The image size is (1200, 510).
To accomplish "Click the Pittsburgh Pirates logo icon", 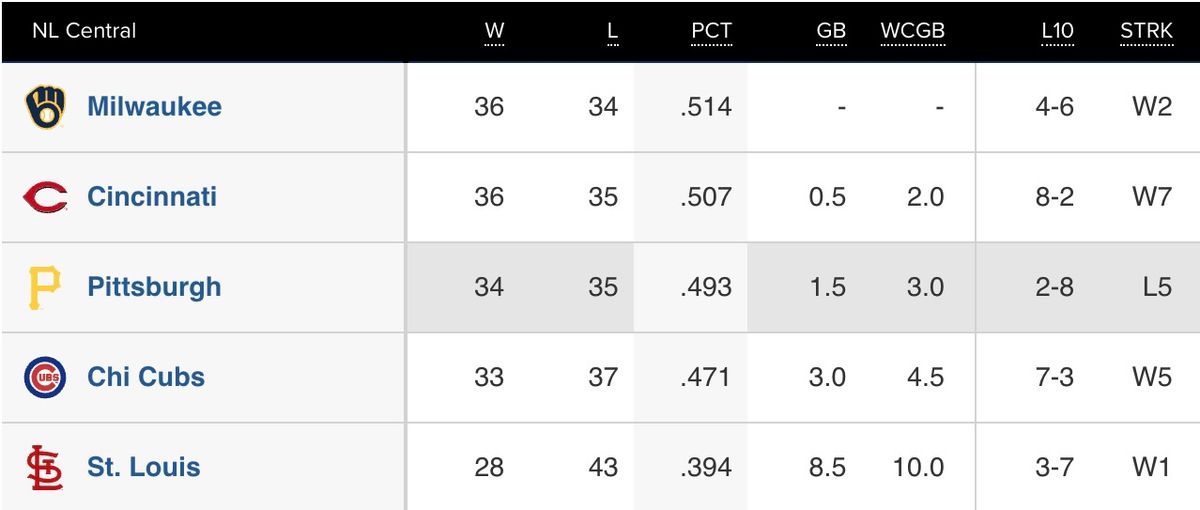I will 45,287.
